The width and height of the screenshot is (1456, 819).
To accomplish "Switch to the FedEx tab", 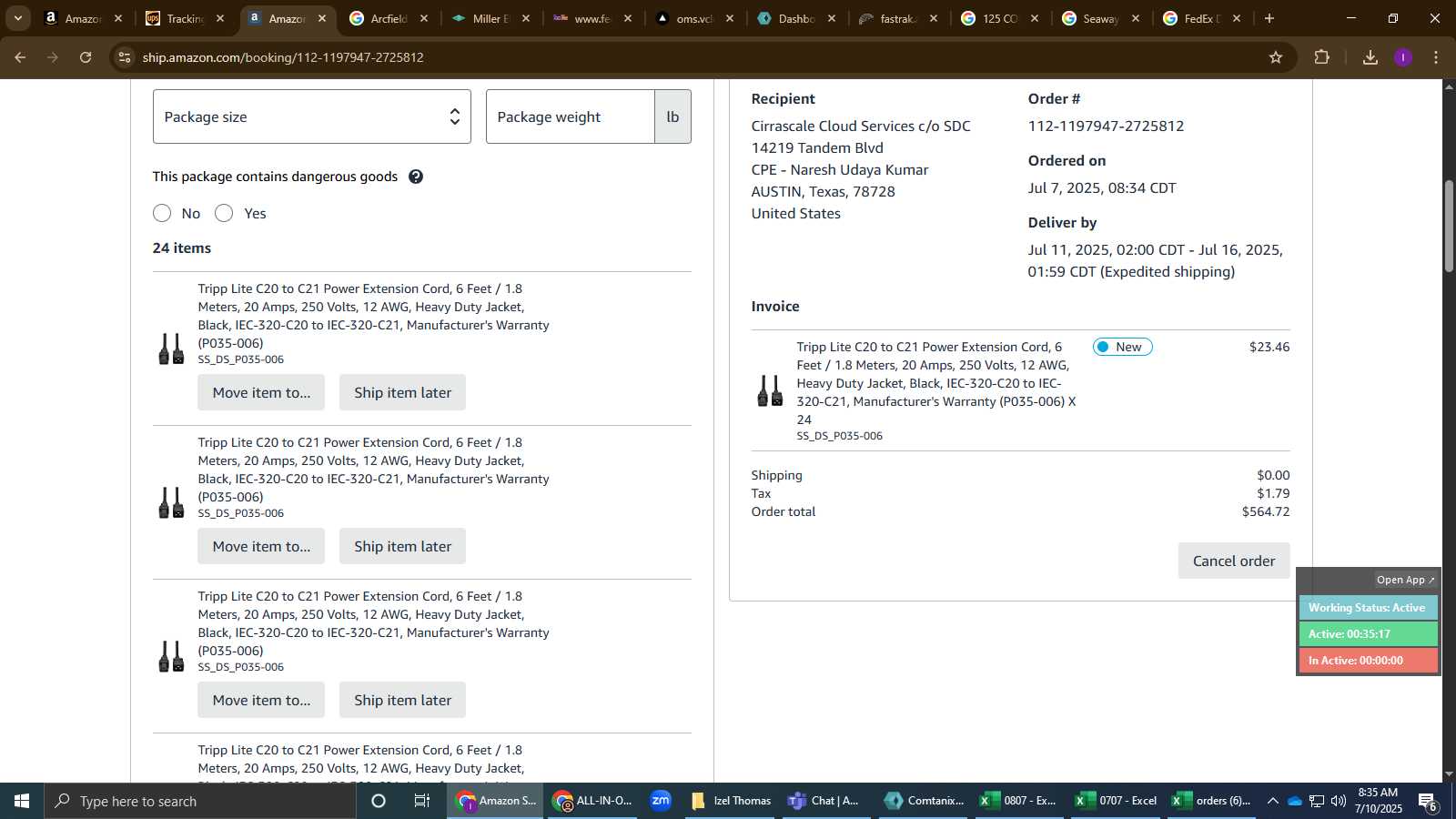I will pos(1201,18).
